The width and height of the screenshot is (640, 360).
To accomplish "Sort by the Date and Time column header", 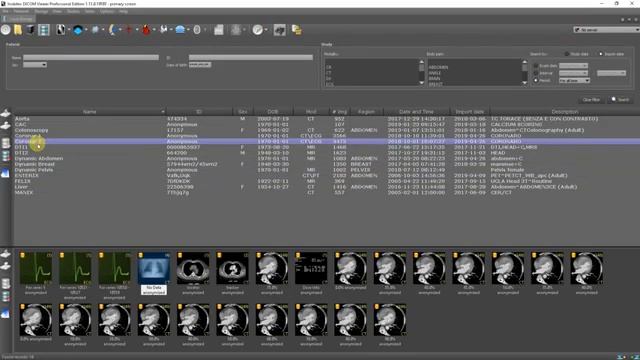I will [x=416, y=111].
